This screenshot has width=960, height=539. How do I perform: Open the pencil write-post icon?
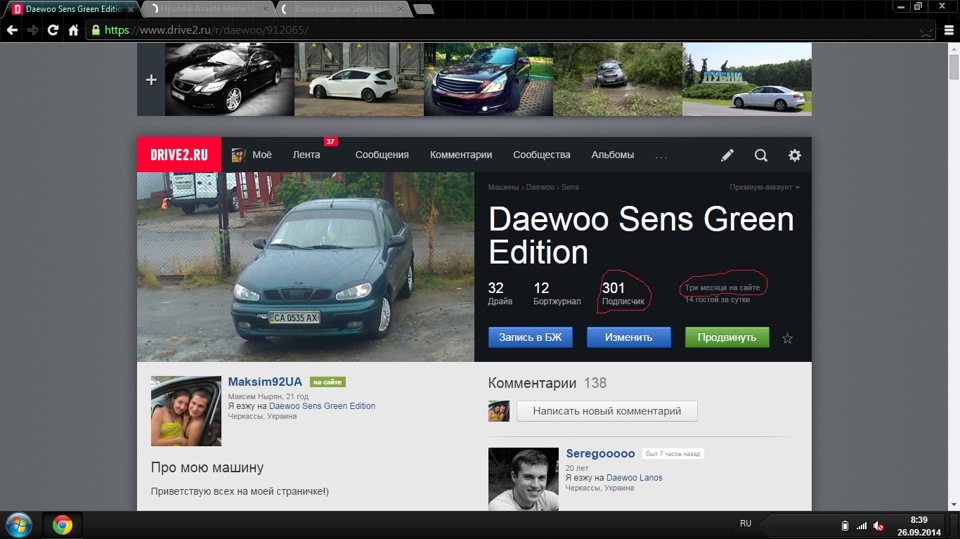(727, 156)
